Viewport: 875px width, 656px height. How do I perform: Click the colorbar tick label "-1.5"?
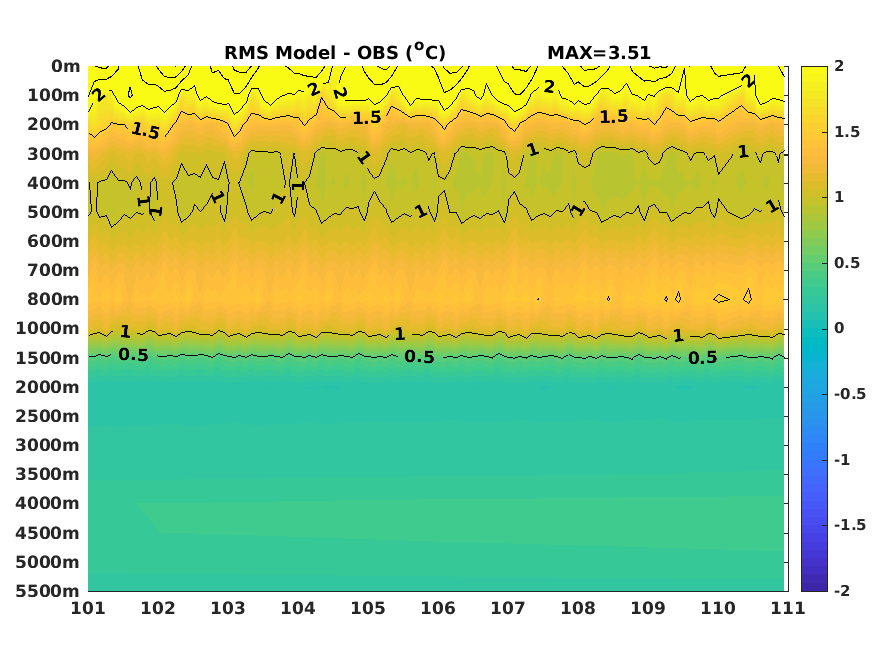coord(850,525)
